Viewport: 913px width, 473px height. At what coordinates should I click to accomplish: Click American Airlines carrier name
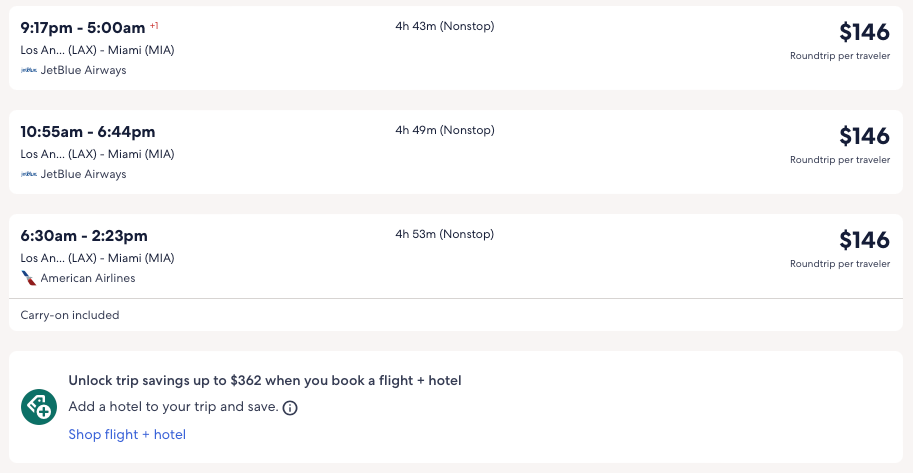88,278
